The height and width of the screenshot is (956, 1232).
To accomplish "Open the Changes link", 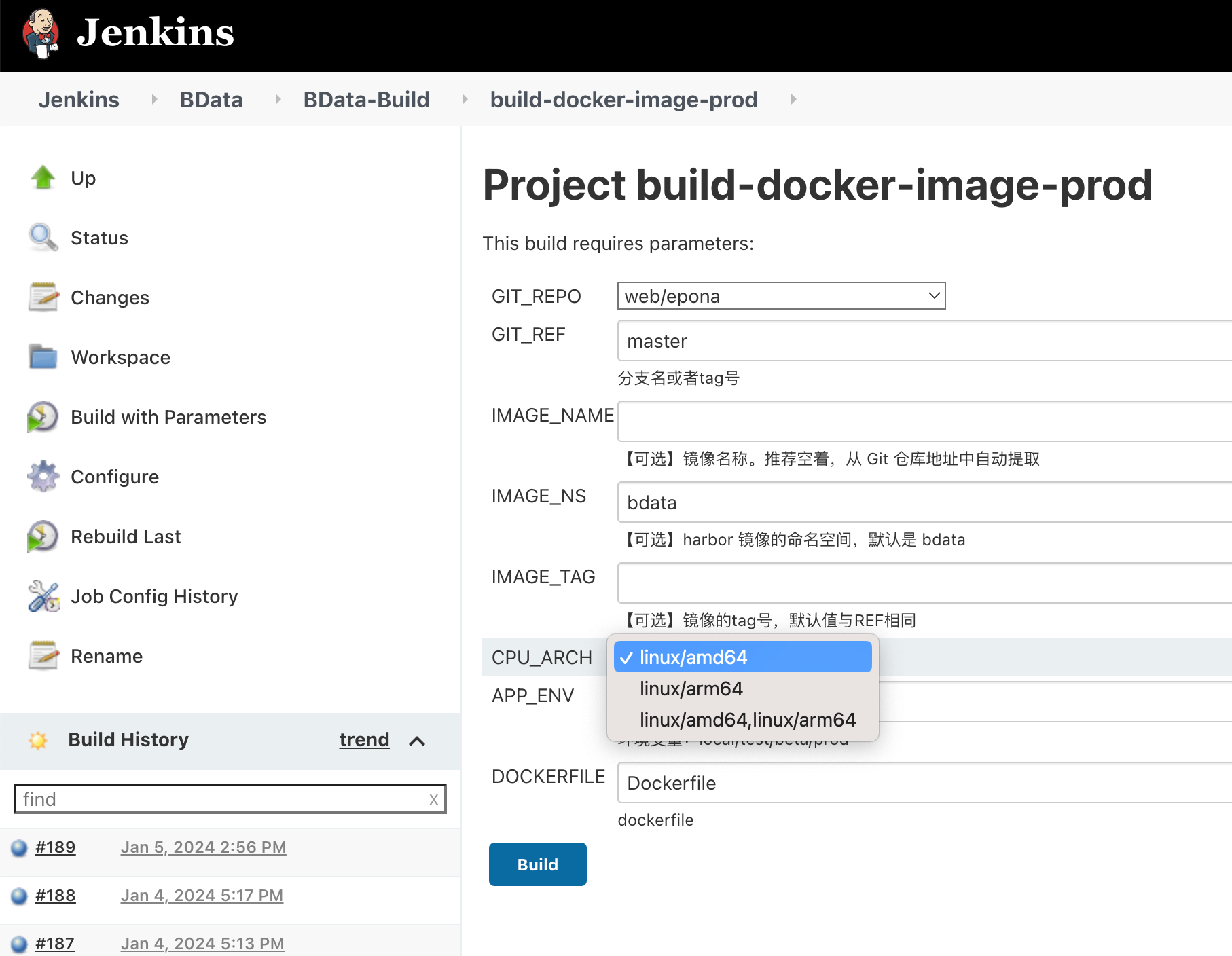I will tap(110, 297).
